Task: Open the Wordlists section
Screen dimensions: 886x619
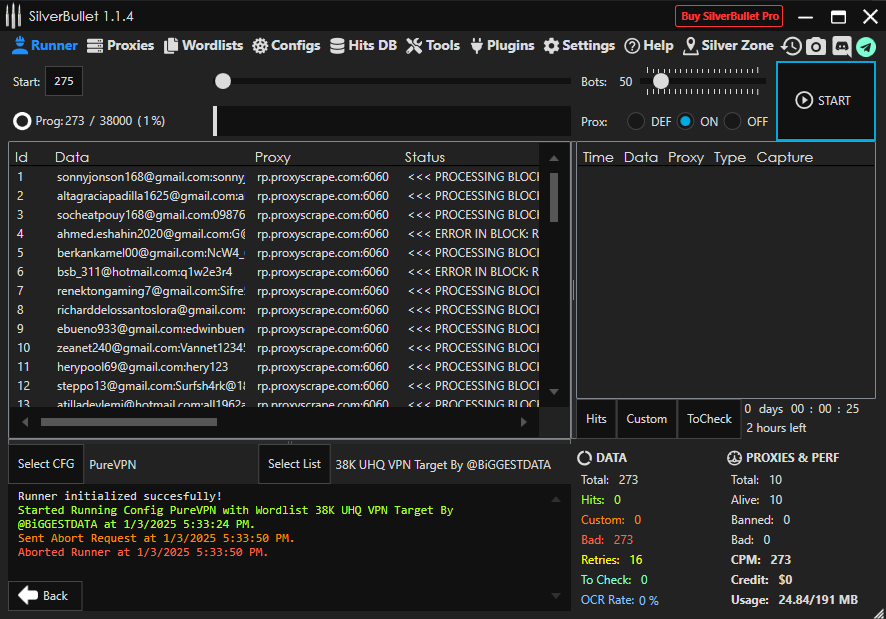Action: tap(204, 45)
